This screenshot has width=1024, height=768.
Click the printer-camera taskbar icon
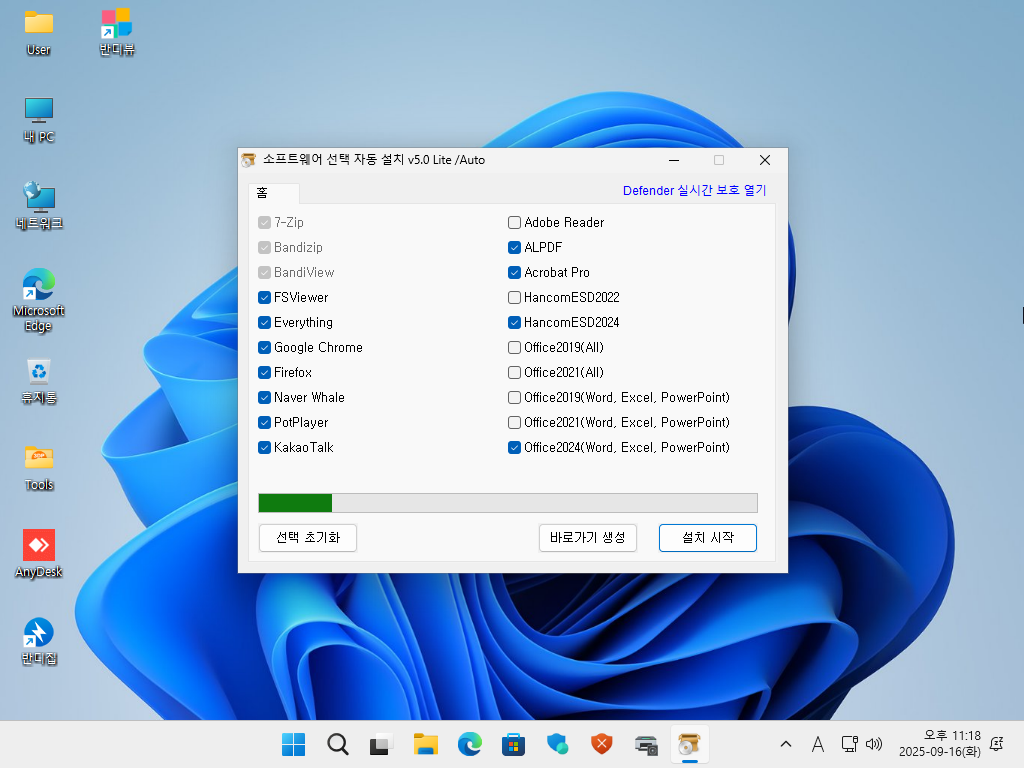pos(646,744)
